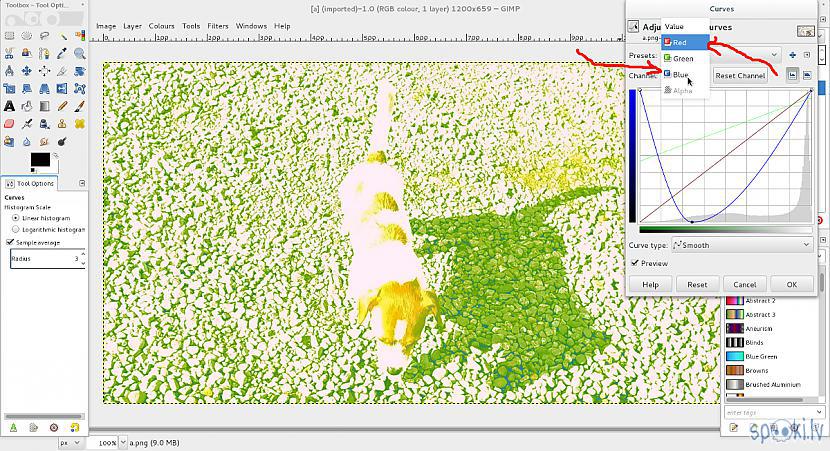Select the Foreground Select tool
The height and width of the screenshot is (451, 830).
point(27,53)
